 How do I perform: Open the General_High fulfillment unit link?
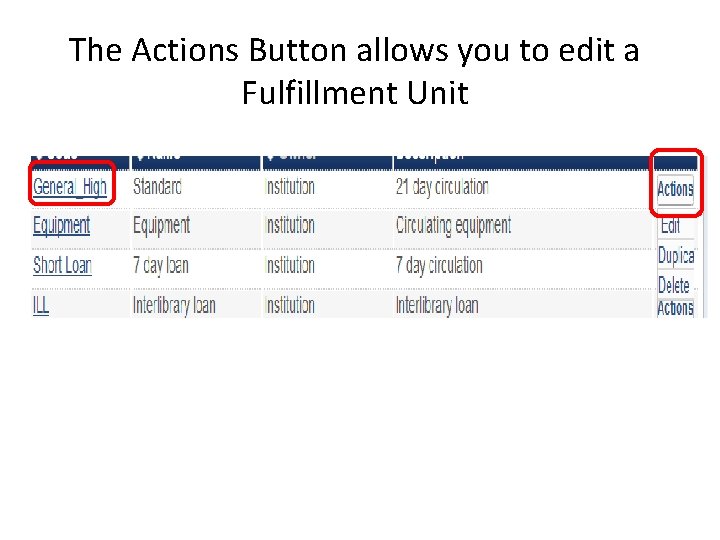[70, 187]
